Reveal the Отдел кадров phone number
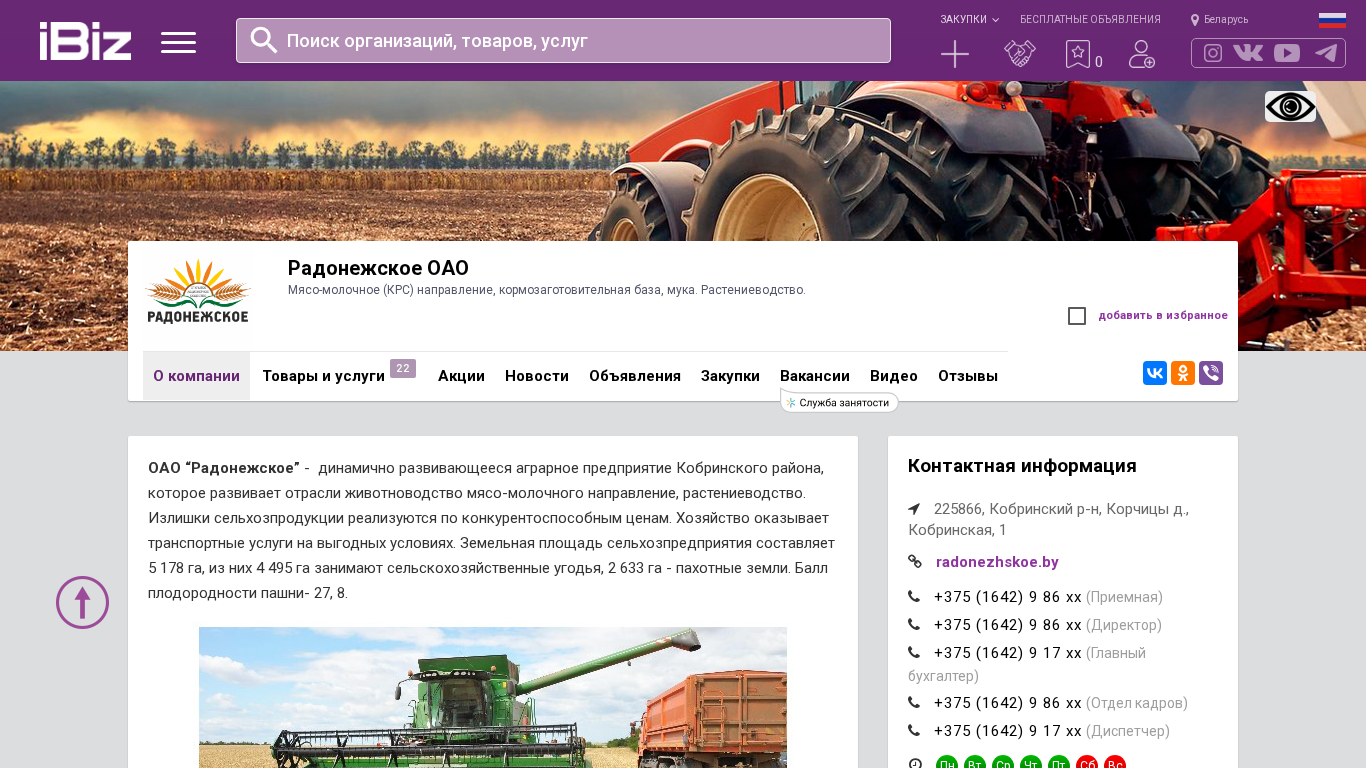Screen dimensions: 1366x768 click(x=1008, y=703)
